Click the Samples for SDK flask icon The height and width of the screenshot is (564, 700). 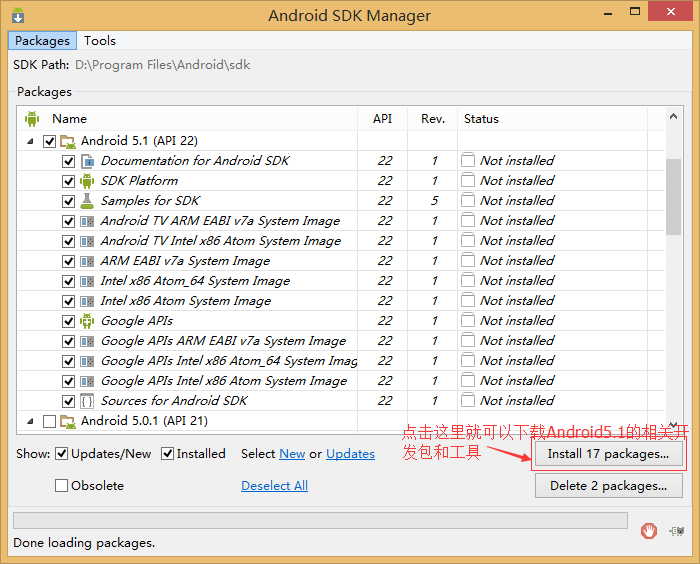(x=87, y=201)
